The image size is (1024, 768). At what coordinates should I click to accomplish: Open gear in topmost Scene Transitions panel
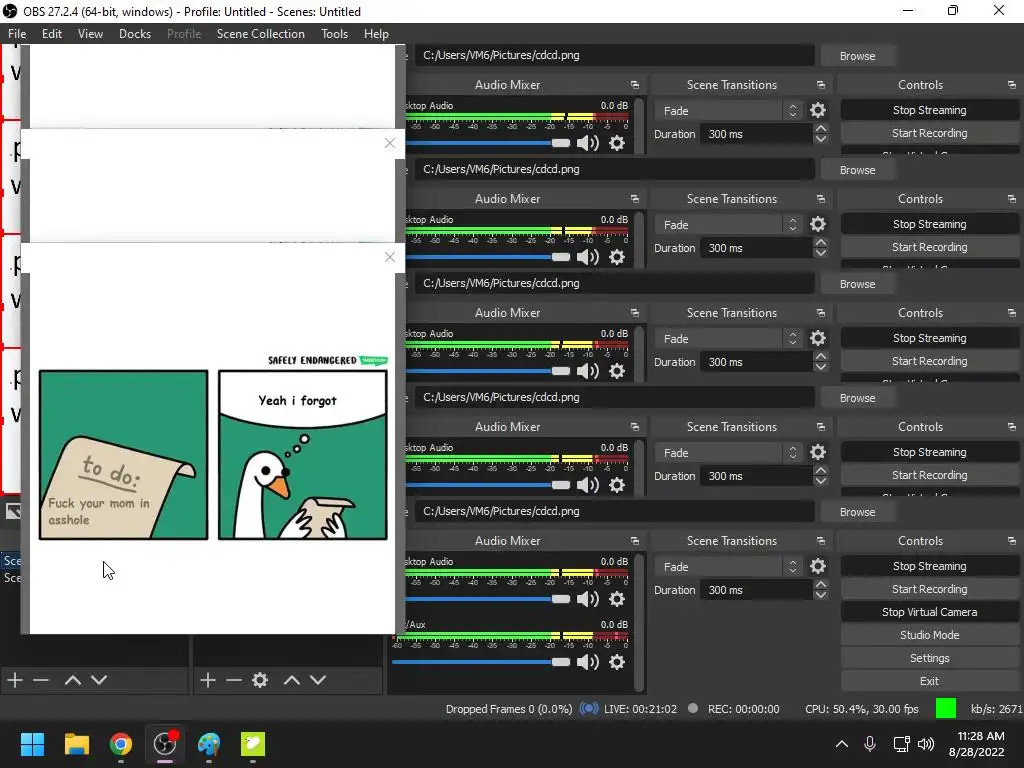click(818, 110)
